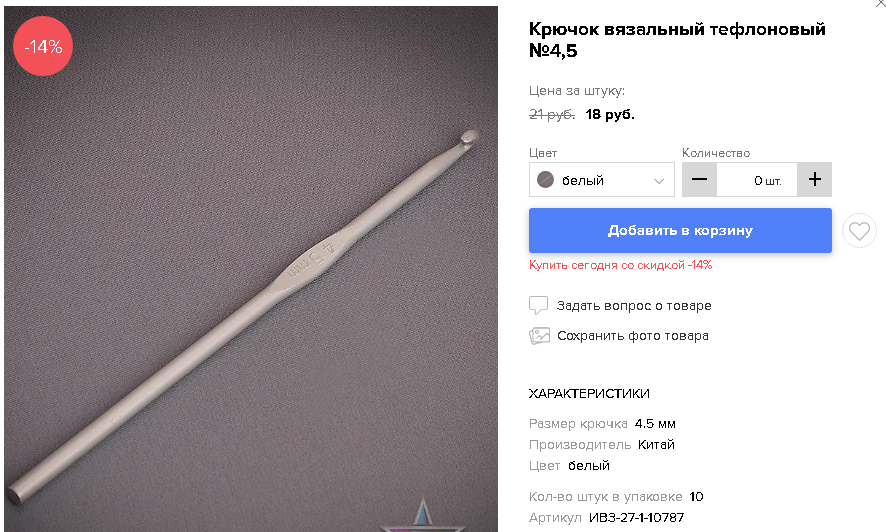Click the watermark star logo on image
886x532 pixels.
423,515
